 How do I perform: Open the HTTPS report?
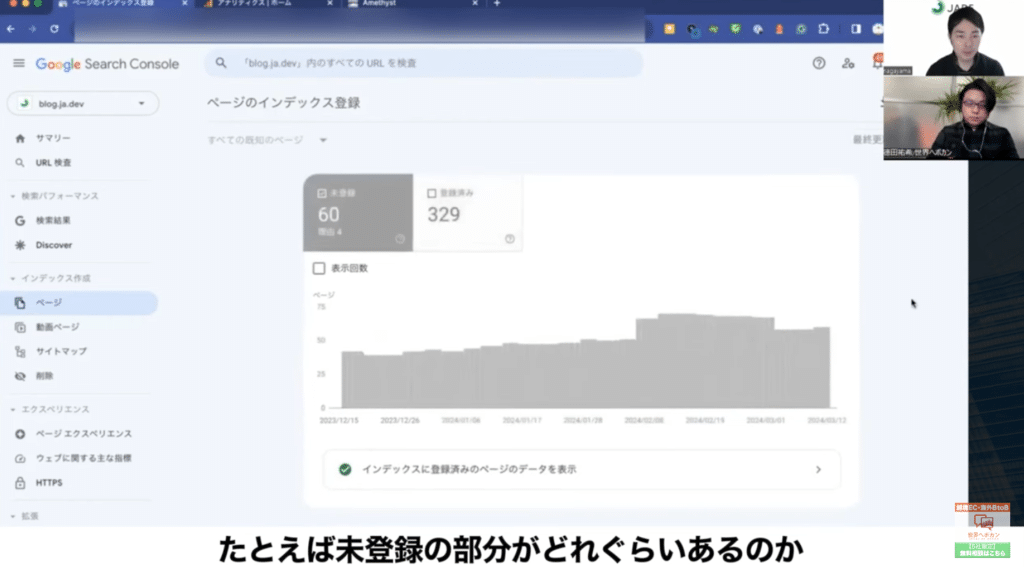(49, 483)
